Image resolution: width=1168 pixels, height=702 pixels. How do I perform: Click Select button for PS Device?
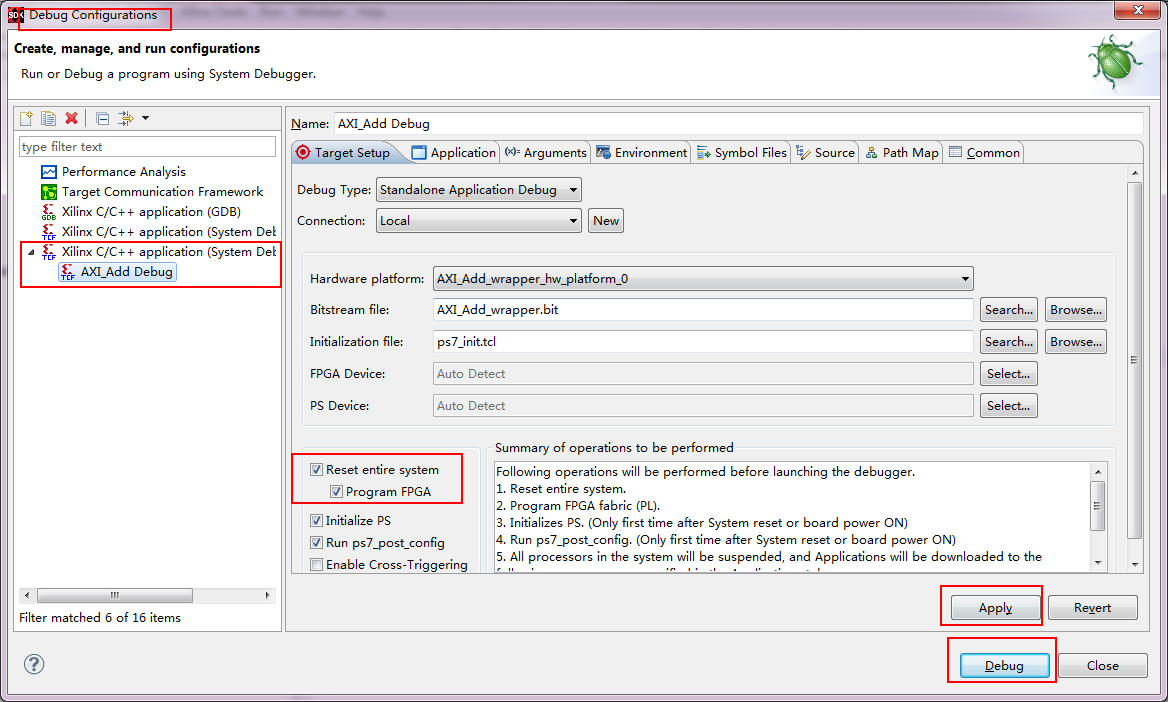pos(1009,406)
